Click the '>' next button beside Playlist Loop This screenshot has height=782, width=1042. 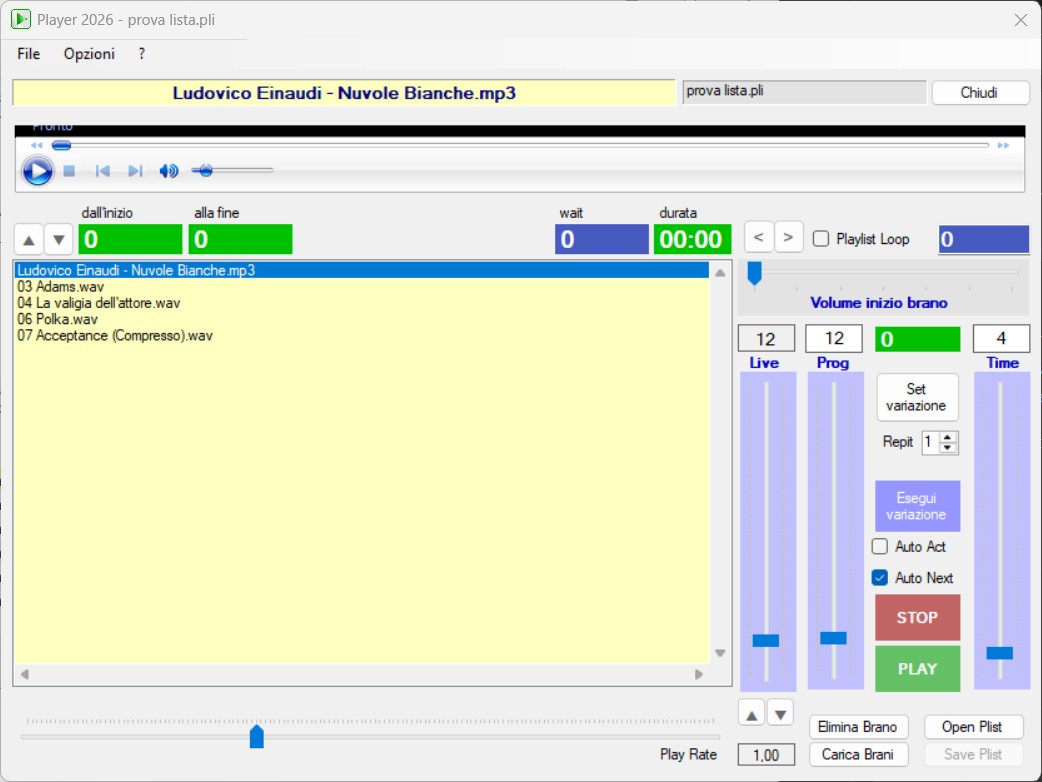click(x=788, y=237)
